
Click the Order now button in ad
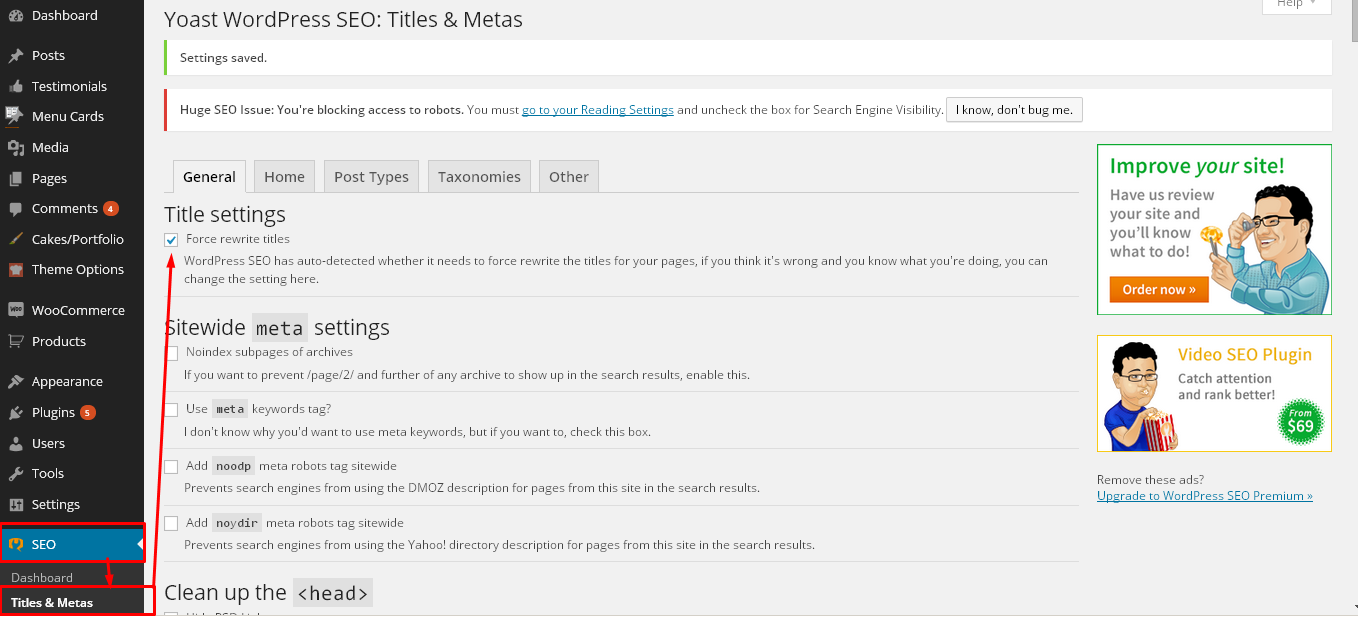click(x=1159, y=290)
